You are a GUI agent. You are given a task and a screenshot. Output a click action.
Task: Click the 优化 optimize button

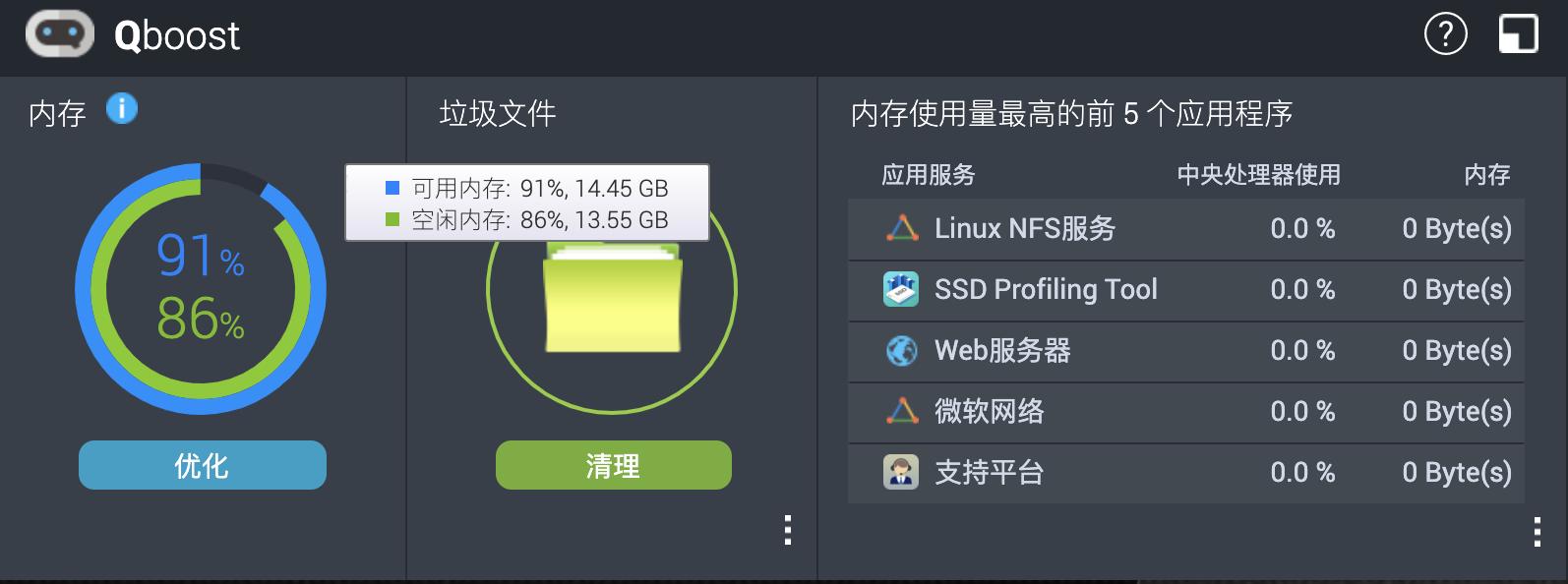click(202, 463)
